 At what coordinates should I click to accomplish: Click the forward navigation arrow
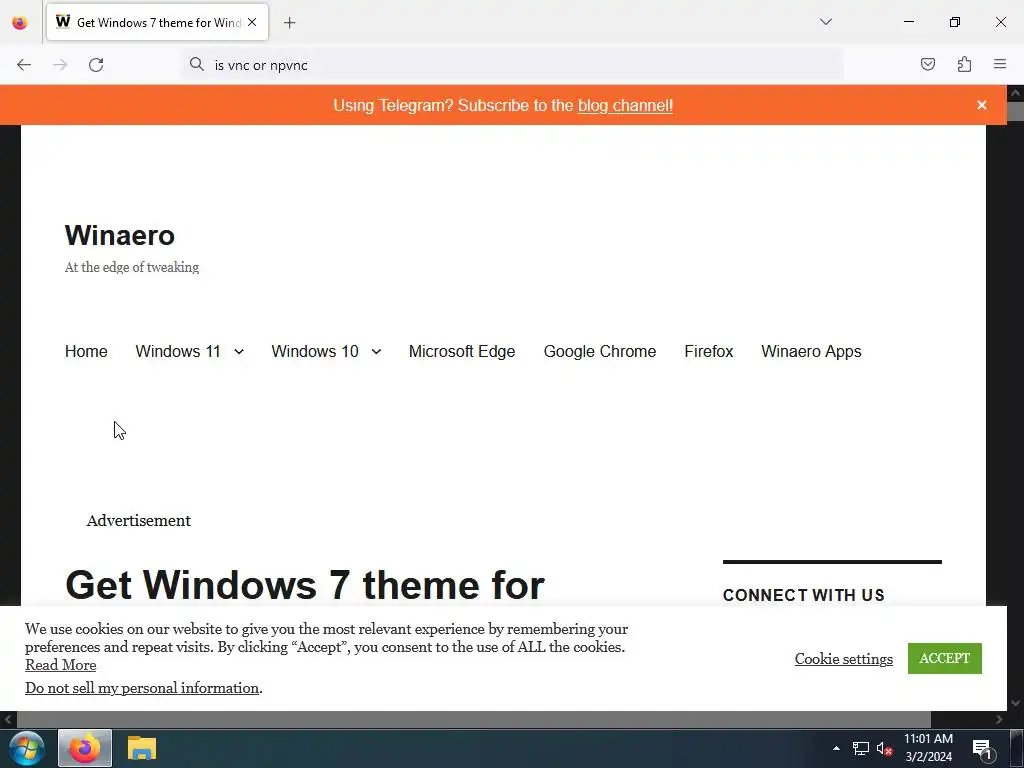point(60,65)
